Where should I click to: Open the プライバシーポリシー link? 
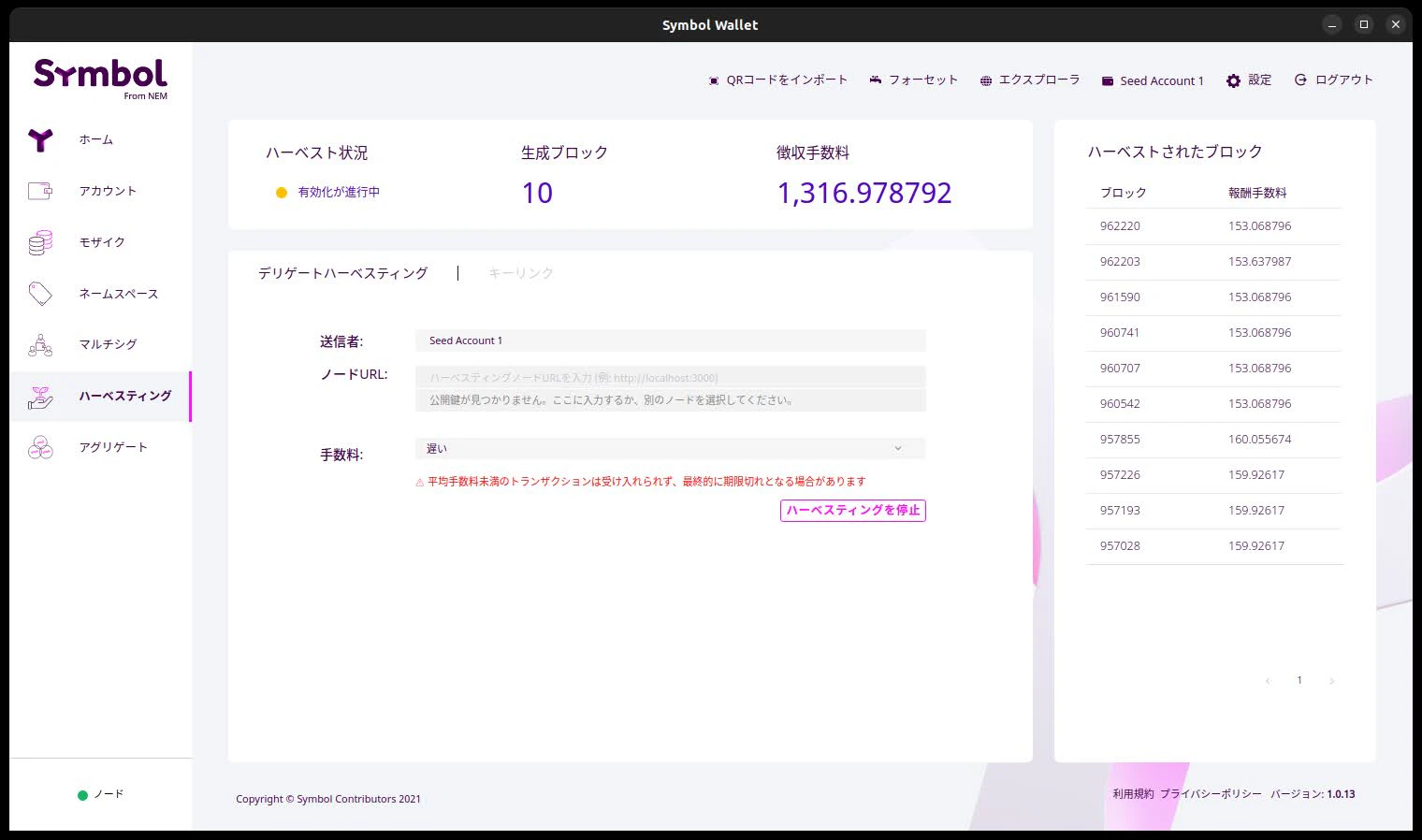1211,794
